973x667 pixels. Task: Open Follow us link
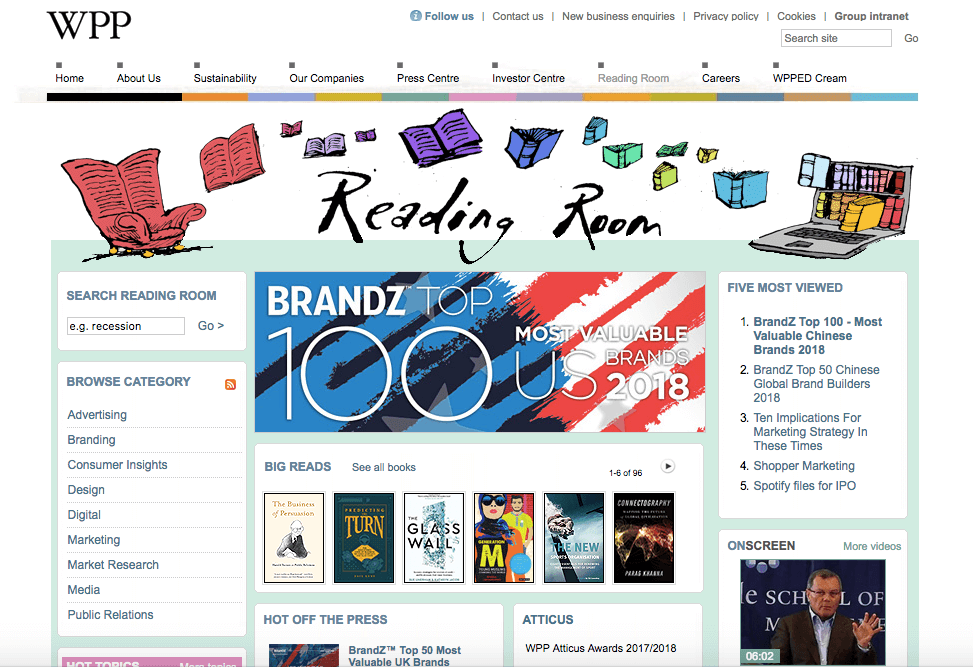point(449,16)
